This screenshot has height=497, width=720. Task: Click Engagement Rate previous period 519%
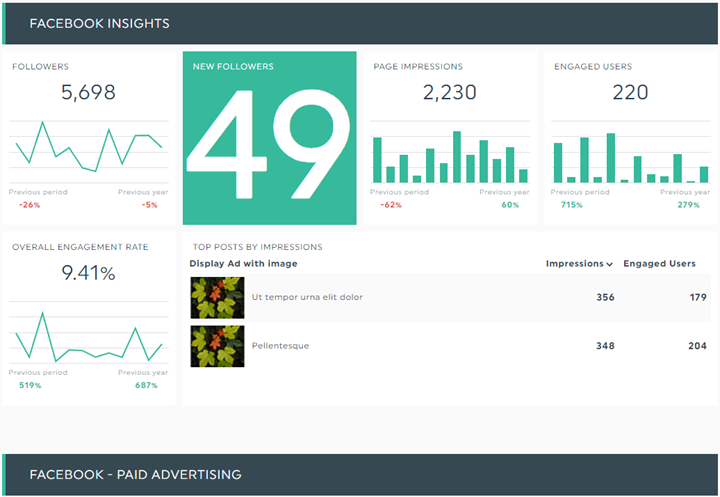point(30,385)
